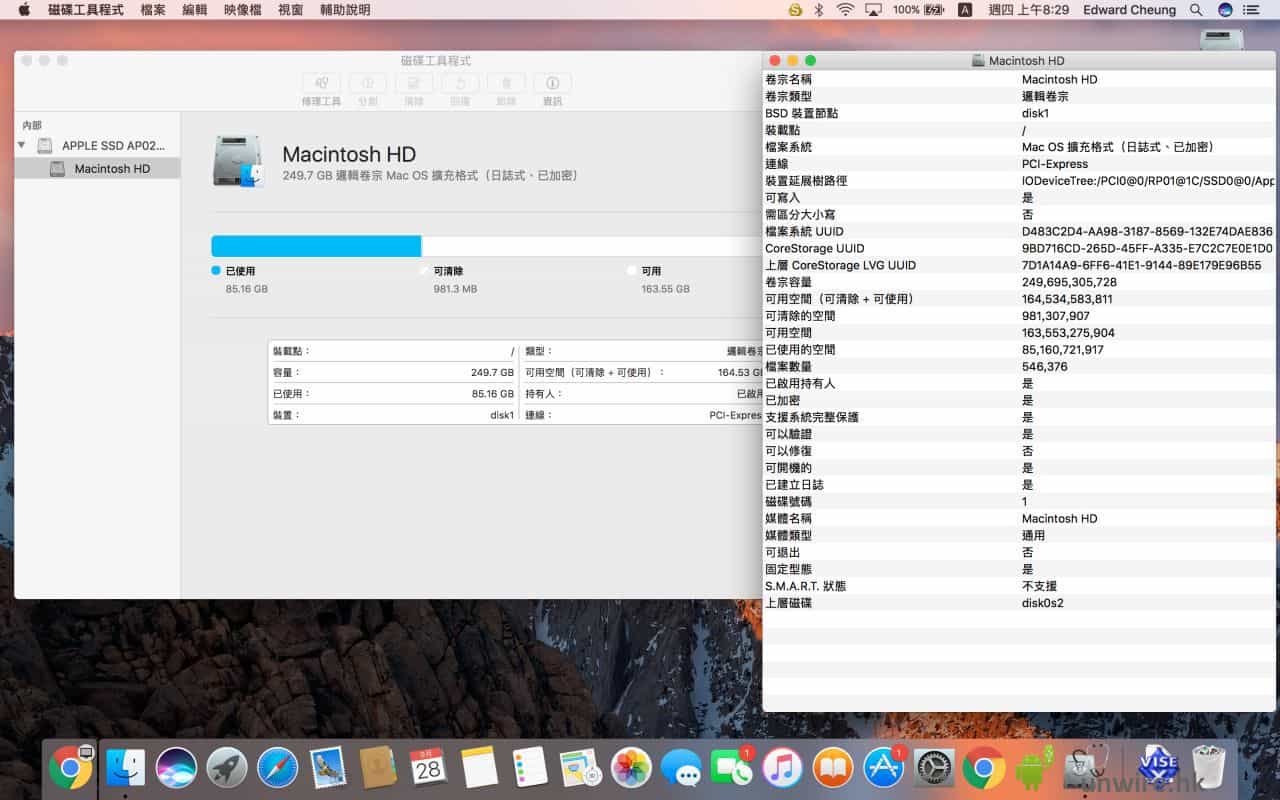The height and width of the screenshot is (800, 1280).
Task: Select APPLE SSD drive in sidebar
Action: 112,146
